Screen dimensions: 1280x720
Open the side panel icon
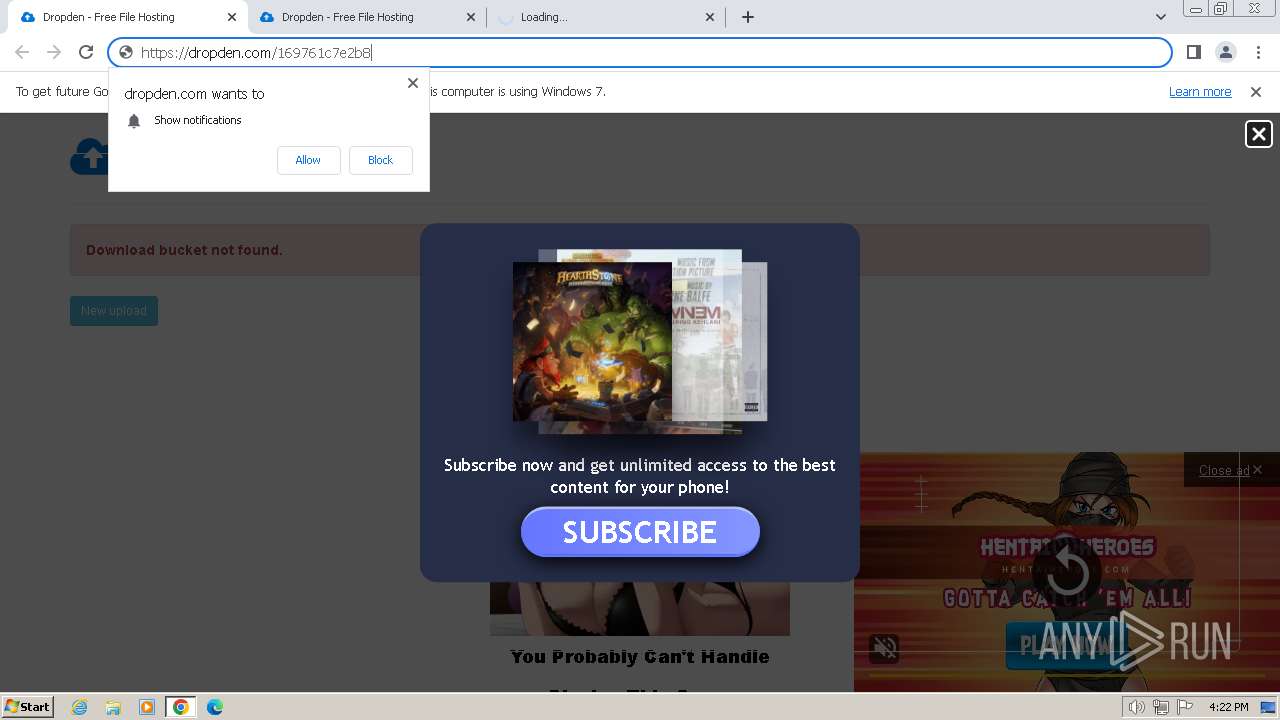click(1193, 52)
